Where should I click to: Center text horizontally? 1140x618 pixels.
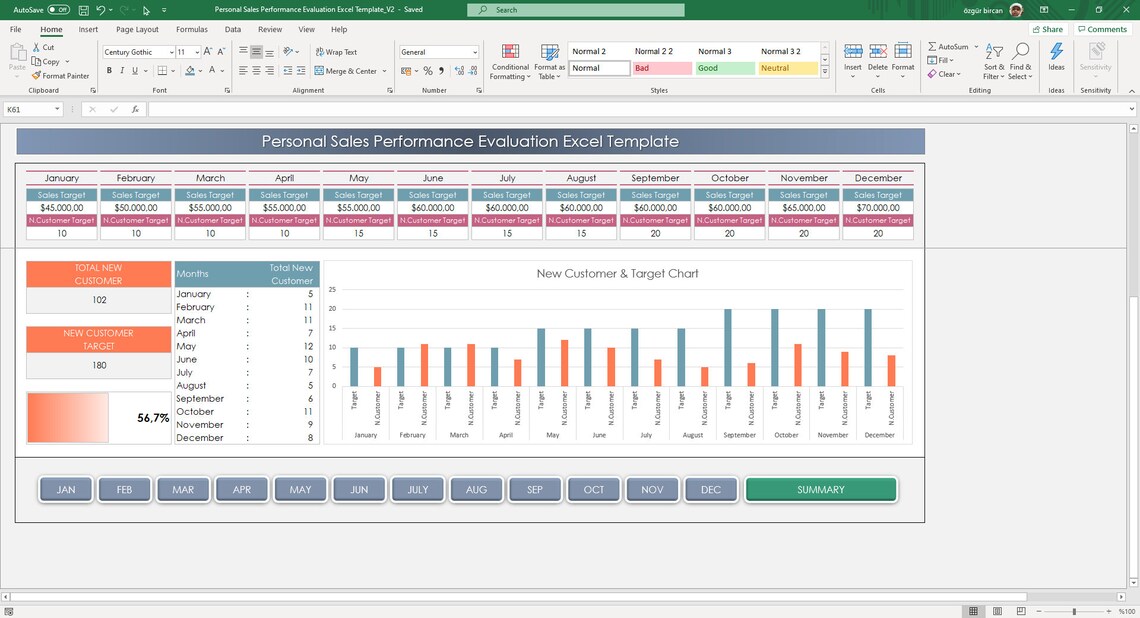point(257,71)
